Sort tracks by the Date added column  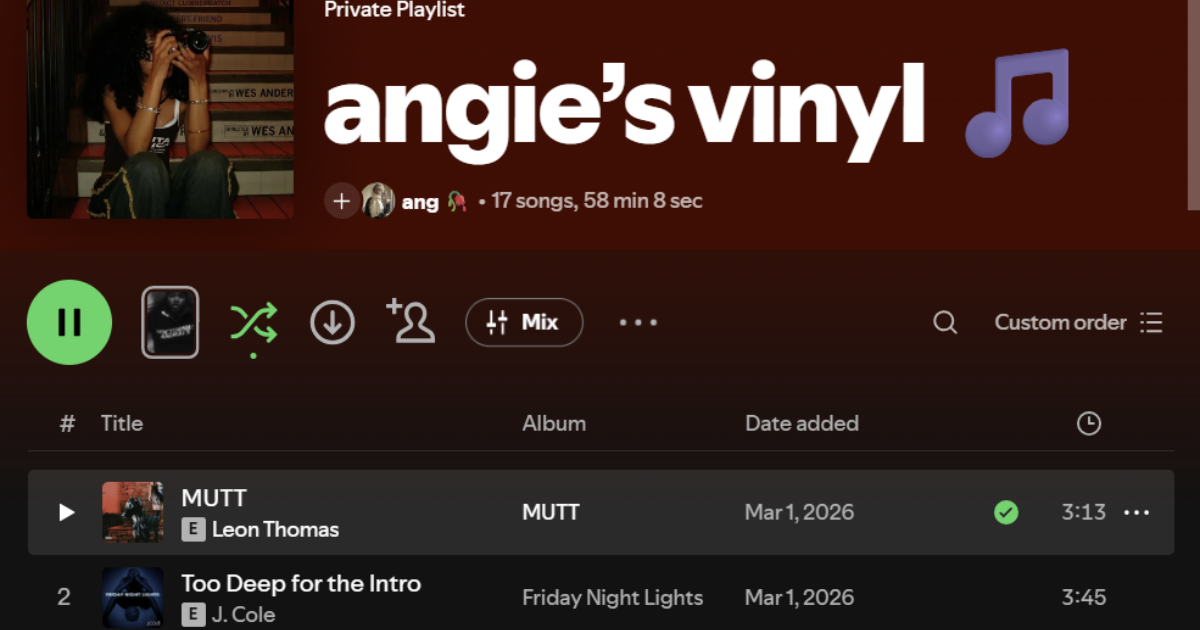801,423
